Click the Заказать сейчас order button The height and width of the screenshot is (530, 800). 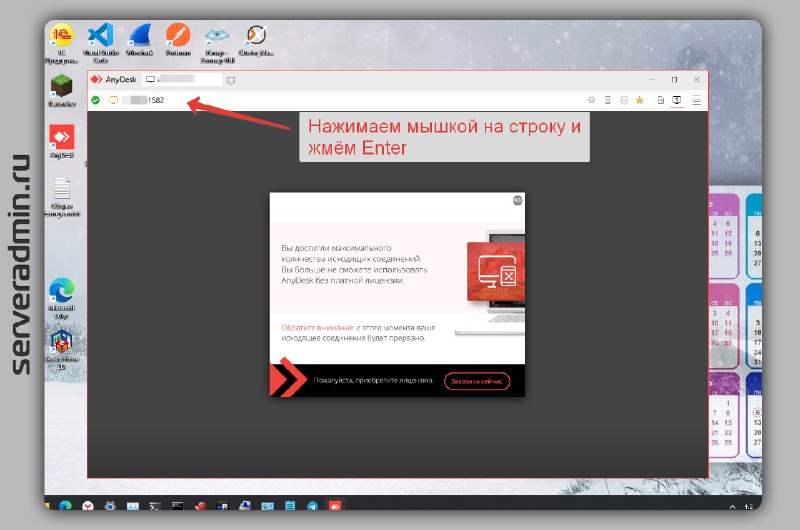(x=477, y=381)
